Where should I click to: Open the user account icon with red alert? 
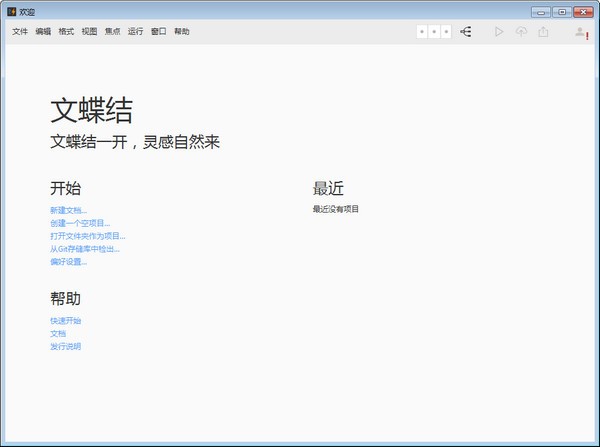click(581, 32)
